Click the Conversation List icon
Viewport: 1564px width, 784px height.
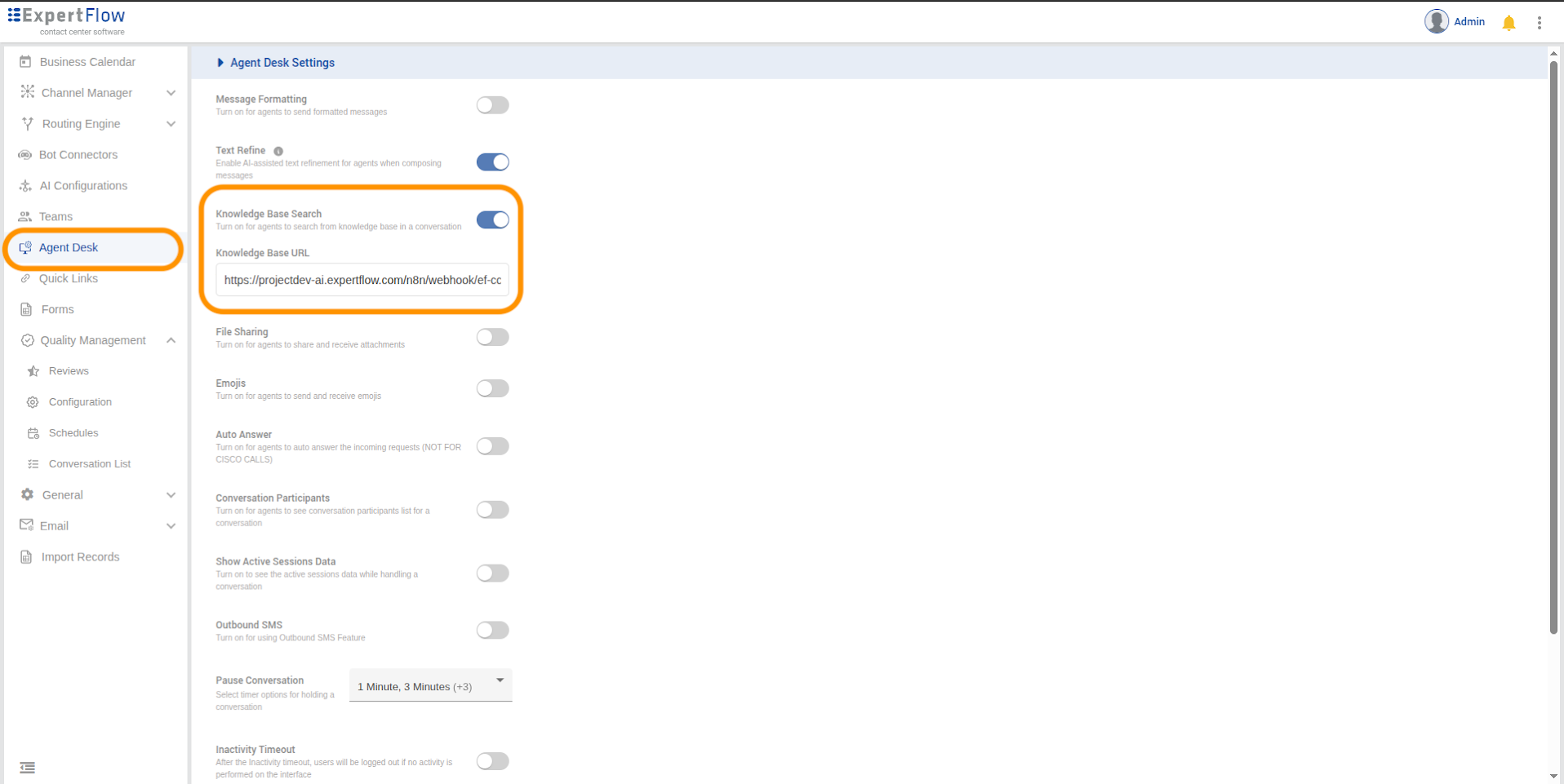click(x=33, y=464)
